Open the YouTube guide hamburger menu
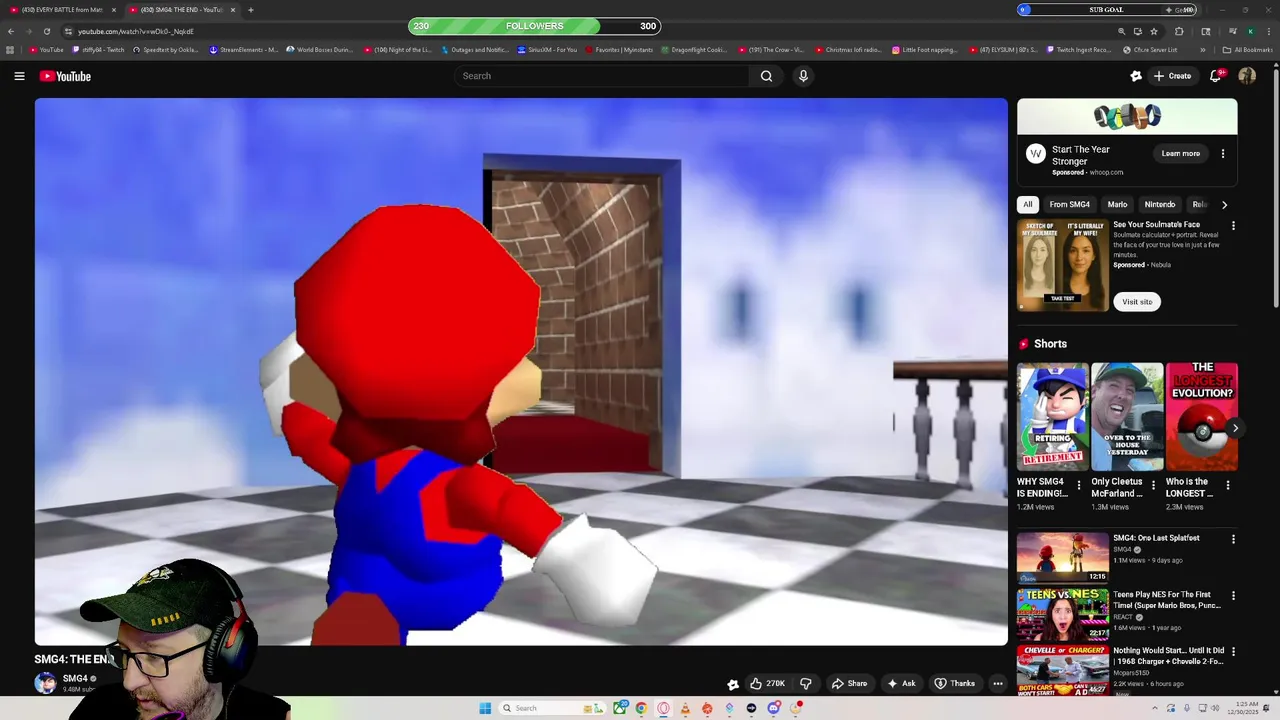The height and width of the screenshot is (720, 1280). click(x=19, y=76)
